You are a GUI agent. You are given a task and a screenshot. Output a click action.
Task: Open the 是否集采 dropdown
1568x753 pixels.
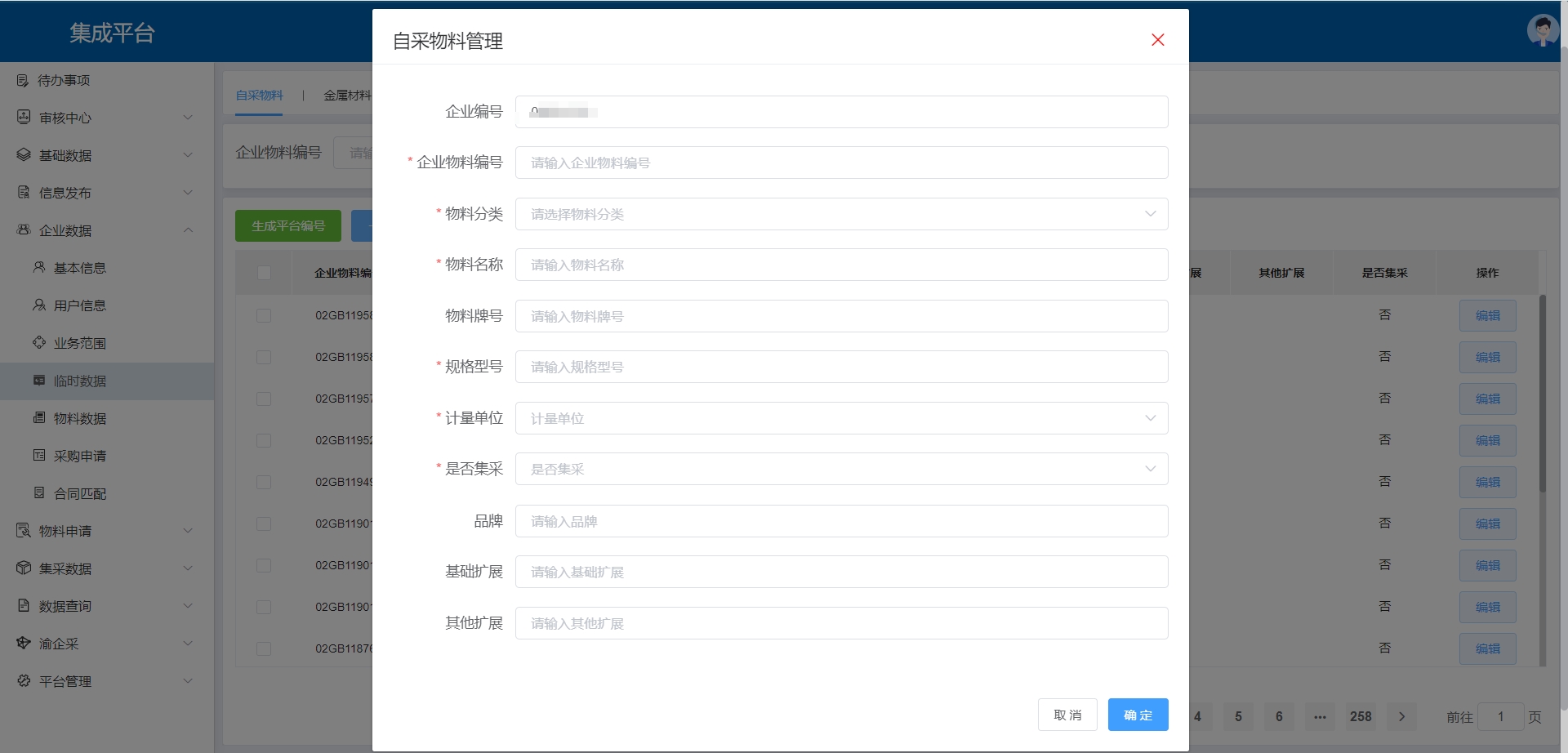coord(841,469)
